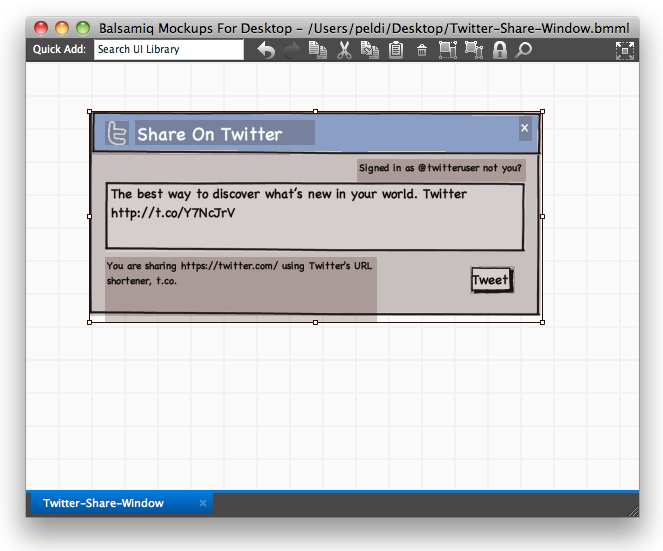Click the Delete trash icon

tap(422, 50)
